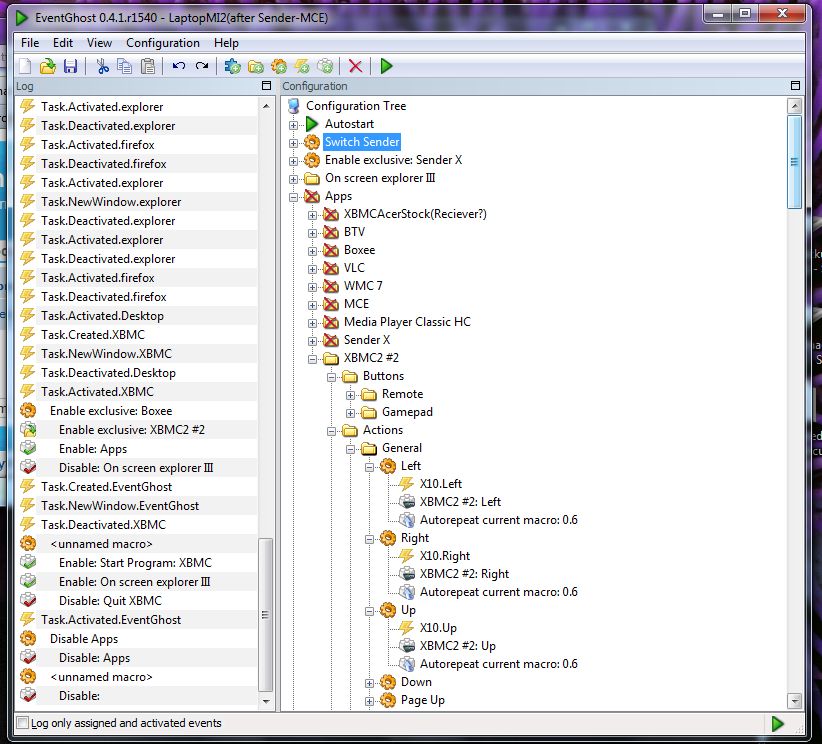This screenshot has height=744, width=822.
Task: Toggle Log only assigned and activated events
Action: (x=23, y=723)
